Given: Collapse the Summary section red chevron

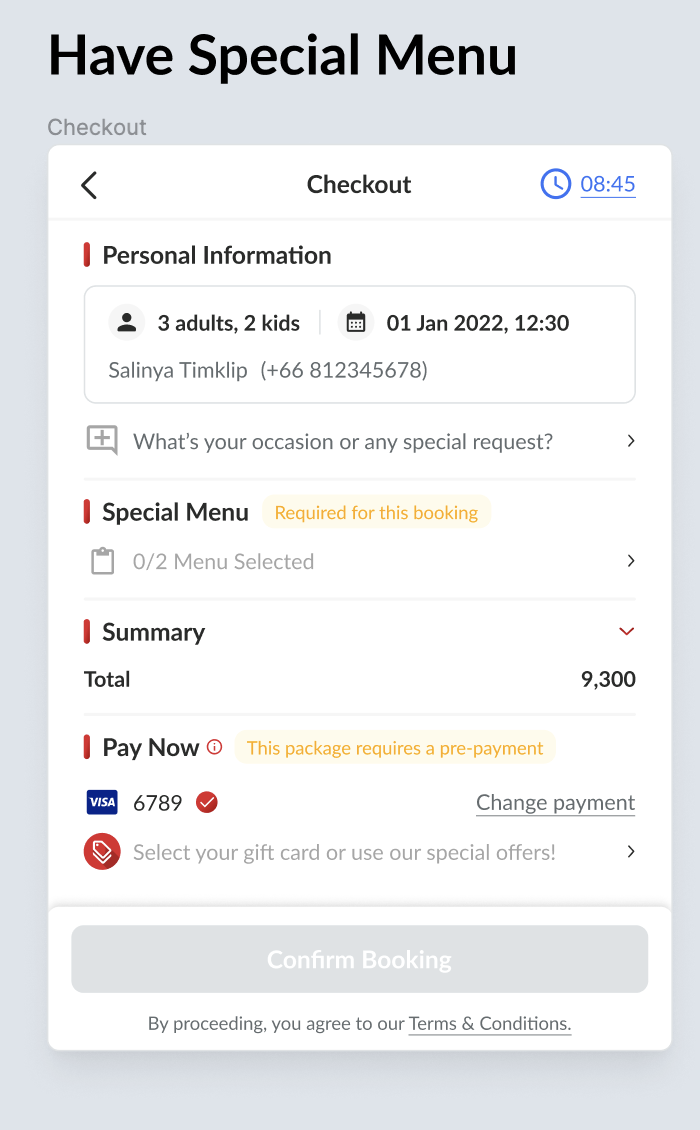Looking at the screenshot, I should 627,631.
